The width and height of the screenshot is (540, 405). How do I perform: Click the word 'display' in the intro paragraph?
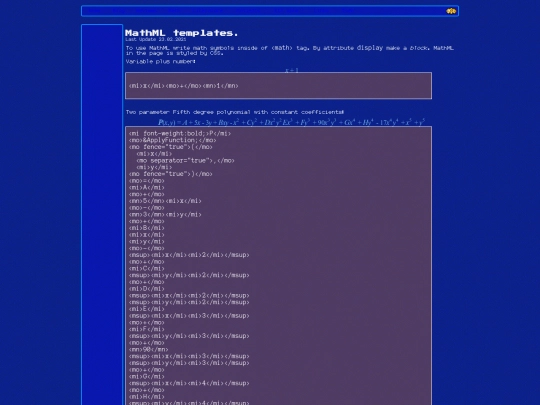click(370, 48)
